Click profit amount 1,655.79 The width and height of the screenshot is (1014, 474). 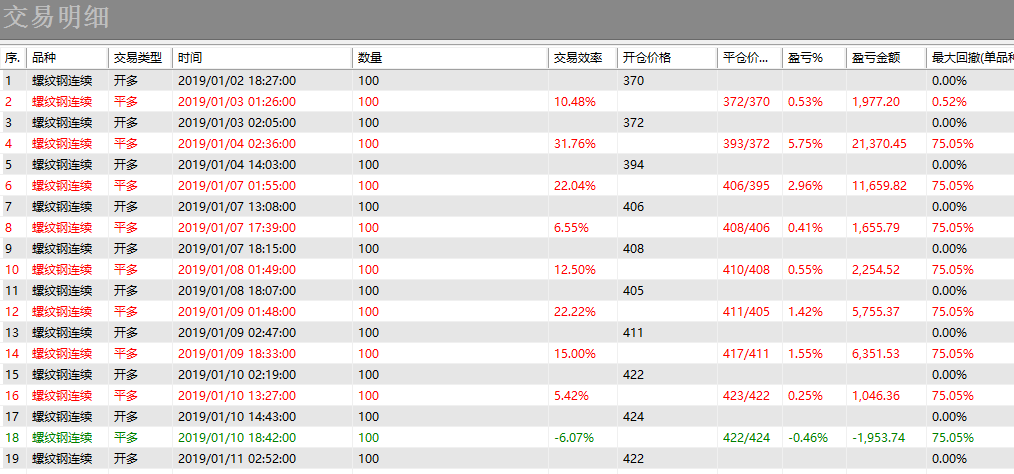(876, 228)
